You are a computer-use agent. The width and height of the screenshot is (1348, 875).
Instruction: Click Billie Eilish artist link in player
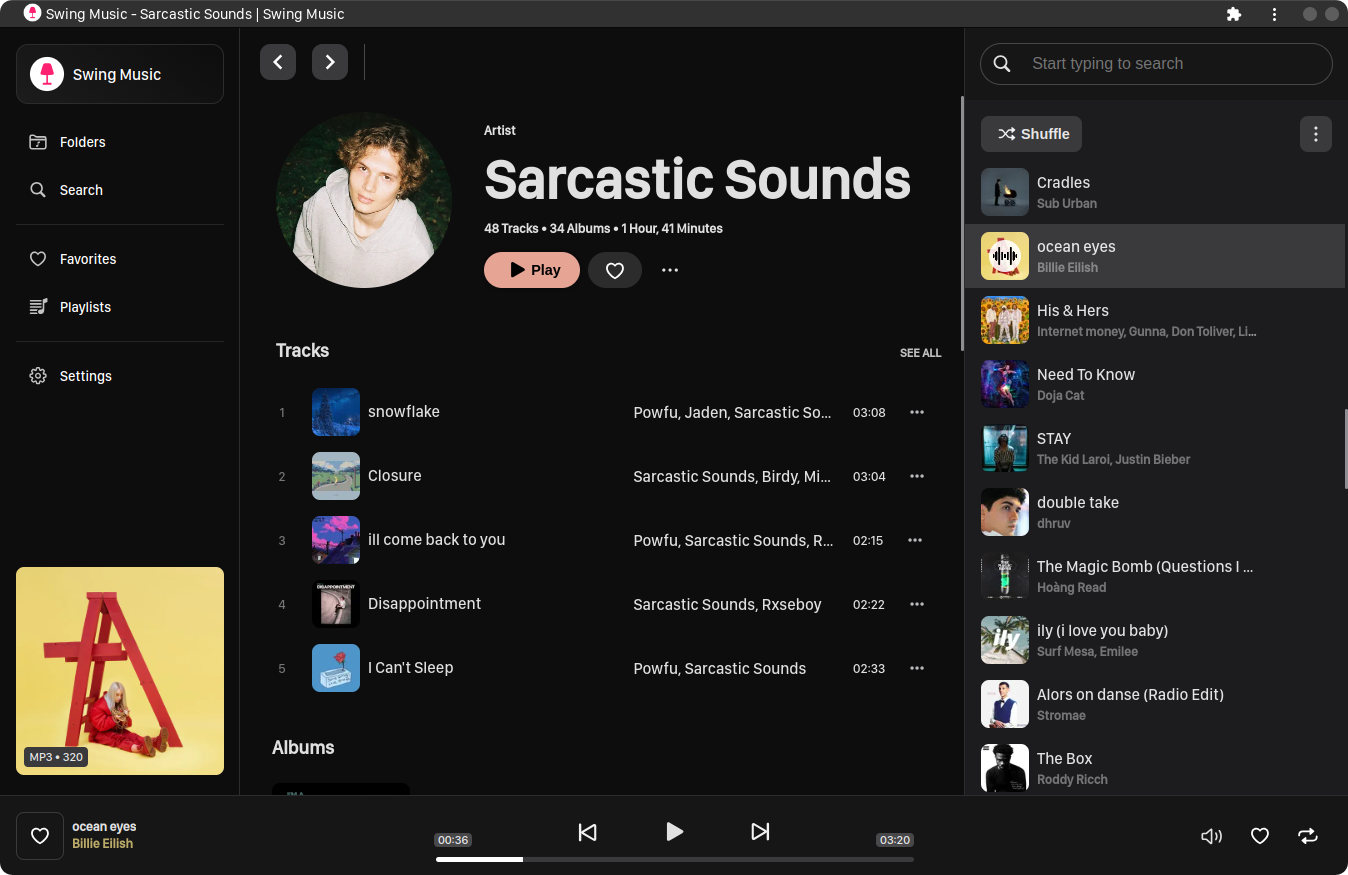102,844
